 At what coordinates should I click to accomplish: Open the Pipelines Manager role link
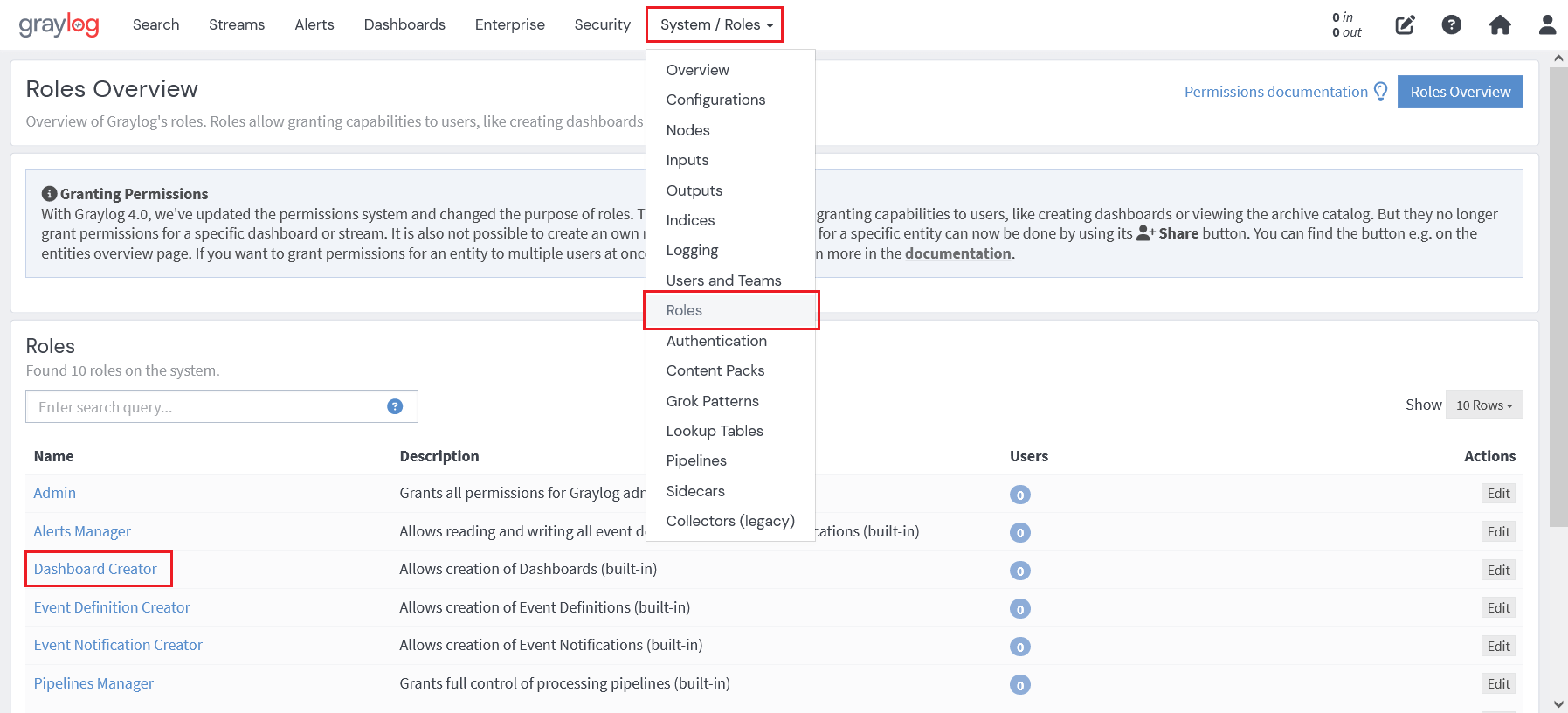click(x=93, y=683)
